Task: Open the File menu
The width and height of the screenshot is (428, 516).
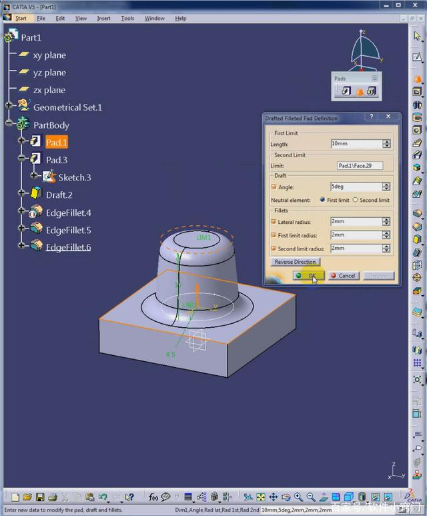Action: (41, 18)
